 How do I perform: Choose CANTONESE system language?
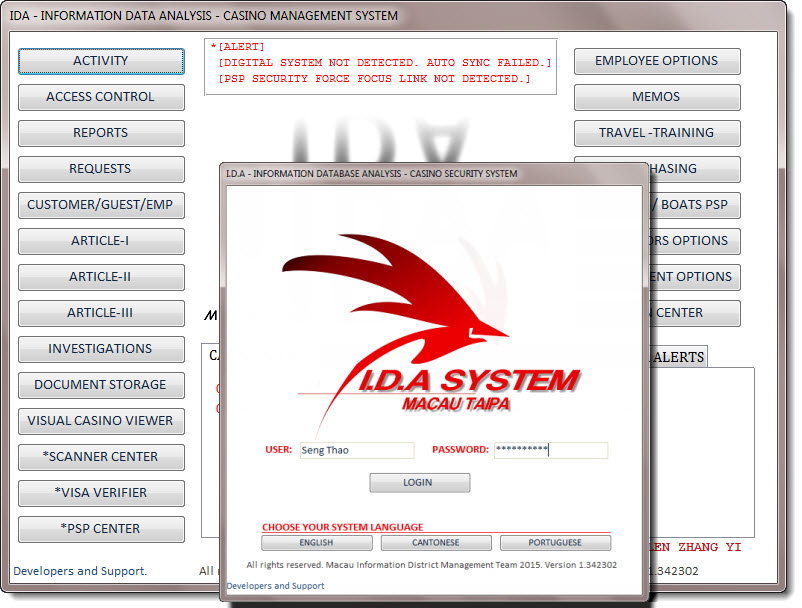click(437, 543)
